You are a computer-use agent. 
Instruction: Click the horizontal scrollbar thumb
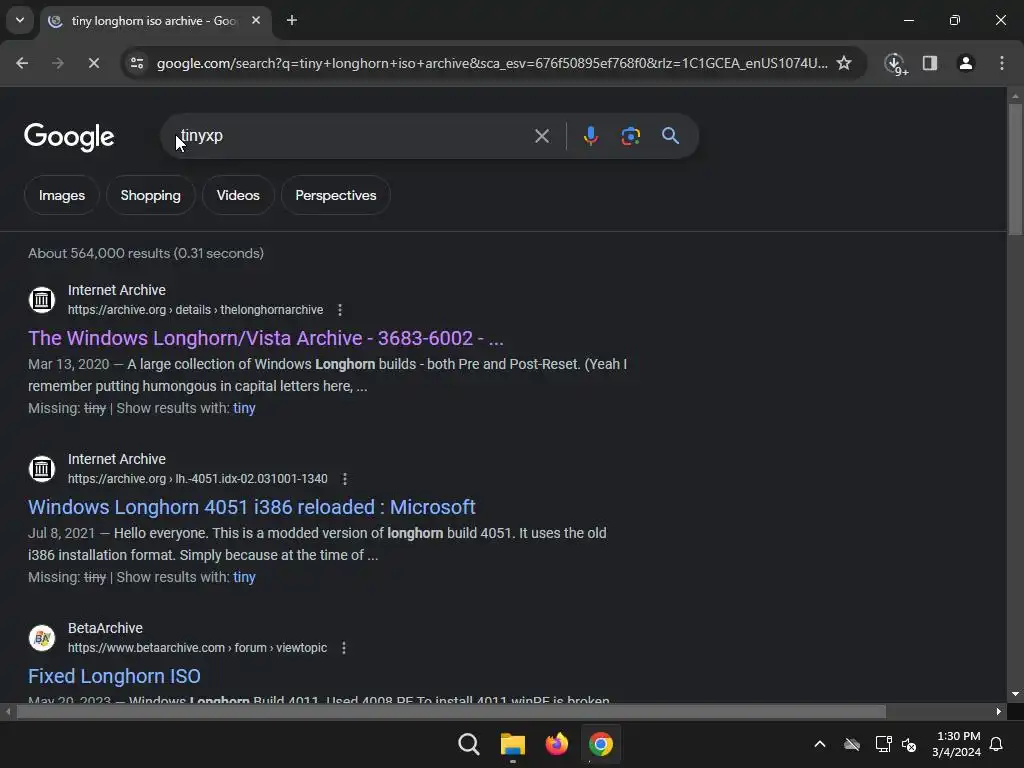(x=451, y=711)
